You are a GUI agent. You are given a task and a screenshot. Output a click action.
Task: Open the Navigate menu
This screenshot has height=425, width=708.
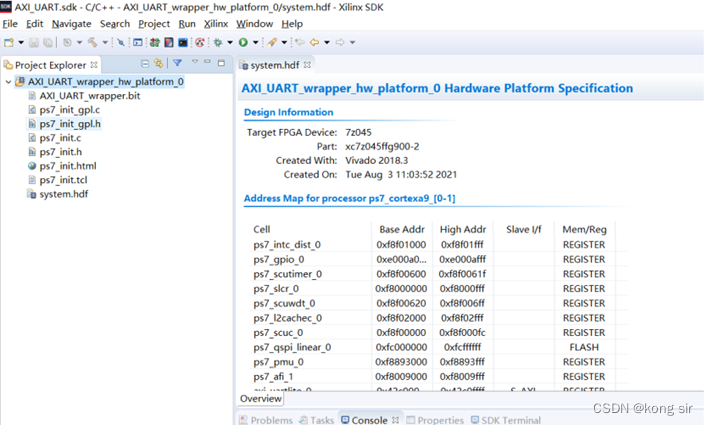[71, 24]
